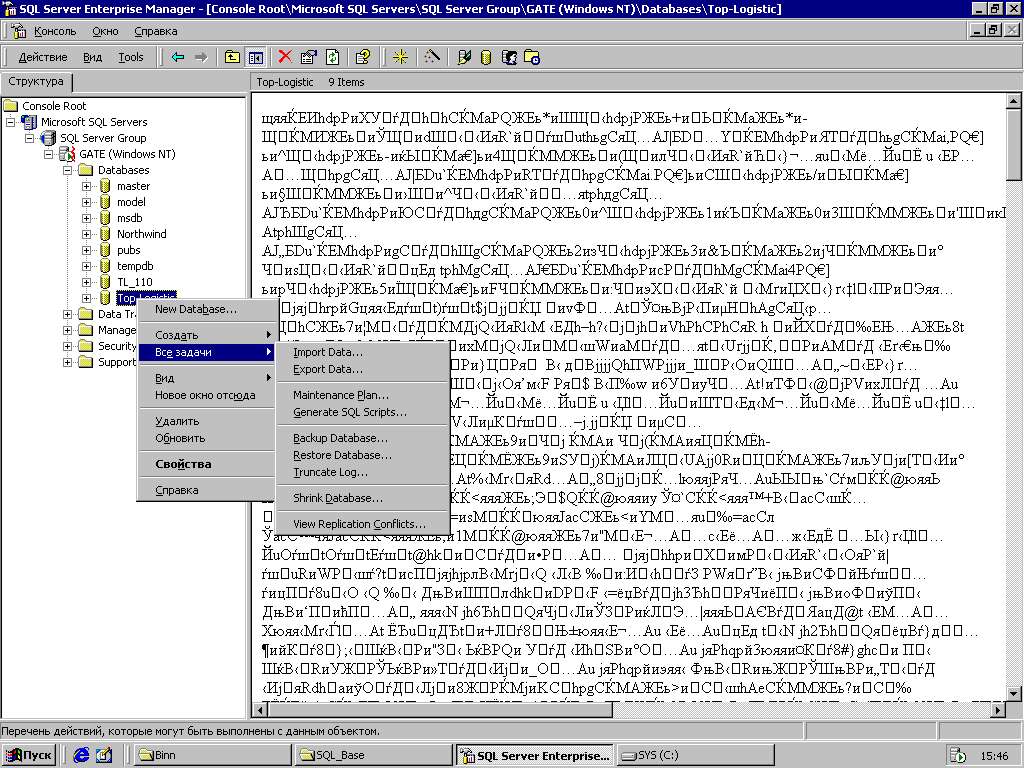Select the TL_110 tree item
The image size is (1024, 768).
[x=135, y=282]
